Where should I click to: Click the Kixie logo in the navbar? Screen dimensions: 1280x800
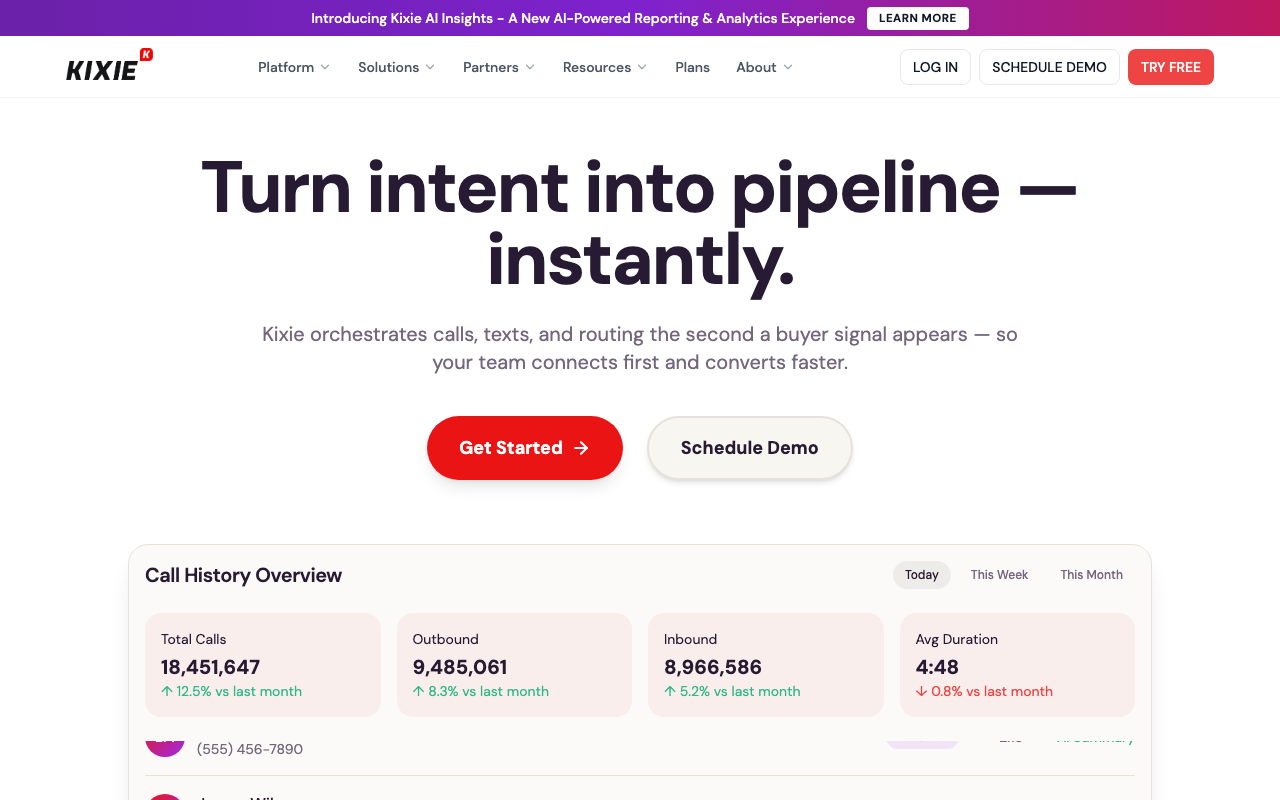click(x=107, y=66)
